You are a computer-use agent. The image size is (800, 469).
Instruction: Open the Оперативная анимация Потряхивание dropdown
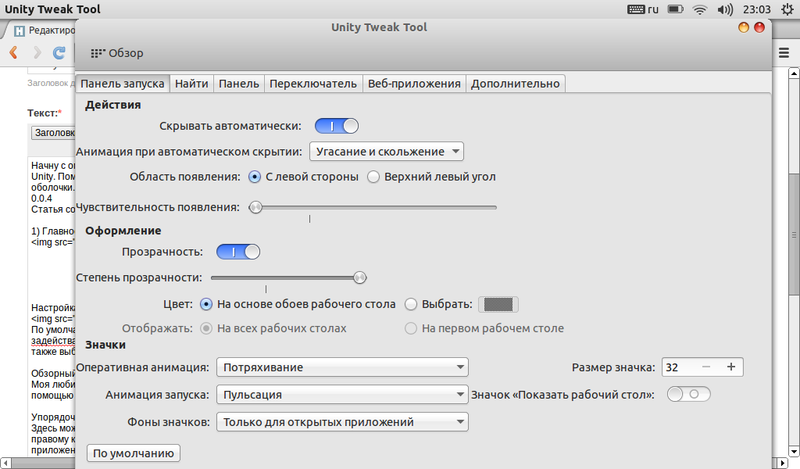[x=342, y=367]
